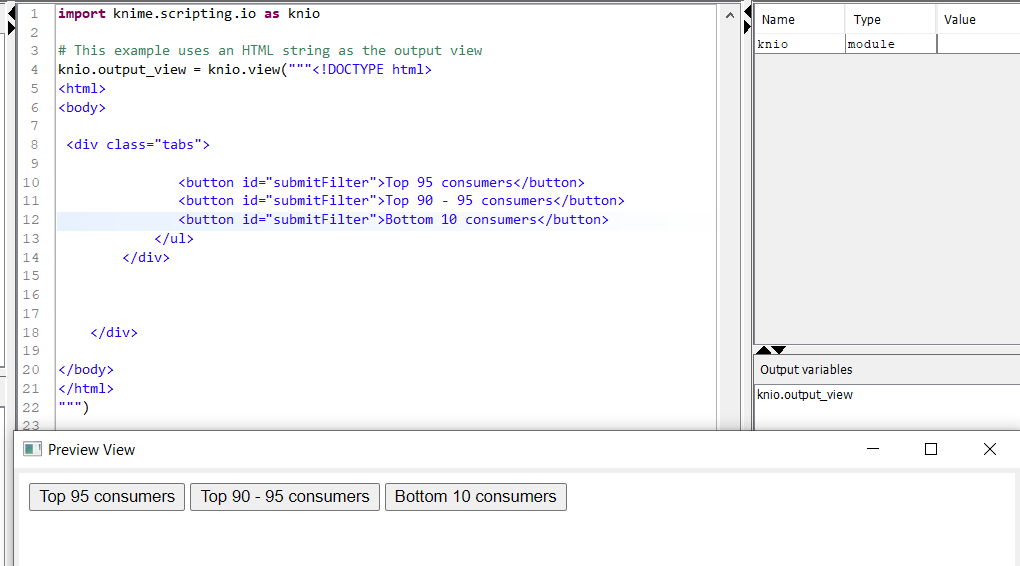This screenshot has height=566, width=1020.
Task: Click the "Output variables" panel label
Action: [x=806, y=370]
